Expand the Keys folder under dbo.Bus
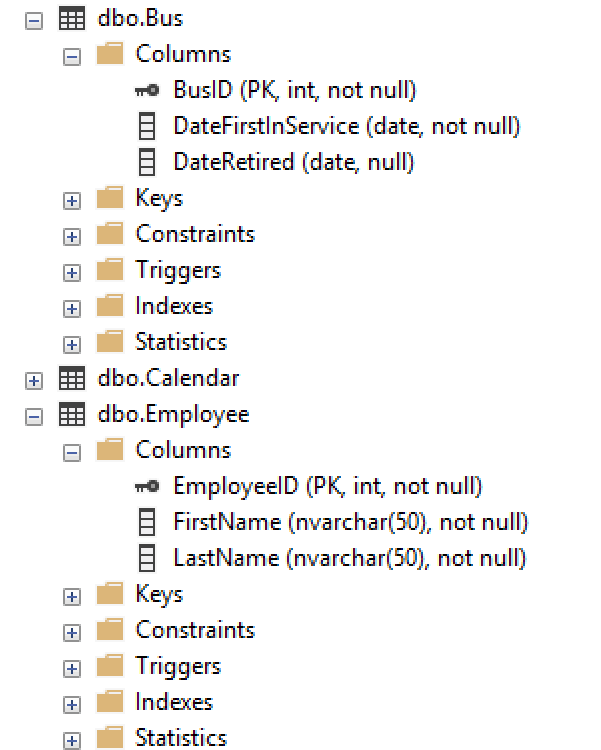The image size is (601, 750). tap(72, 200)
